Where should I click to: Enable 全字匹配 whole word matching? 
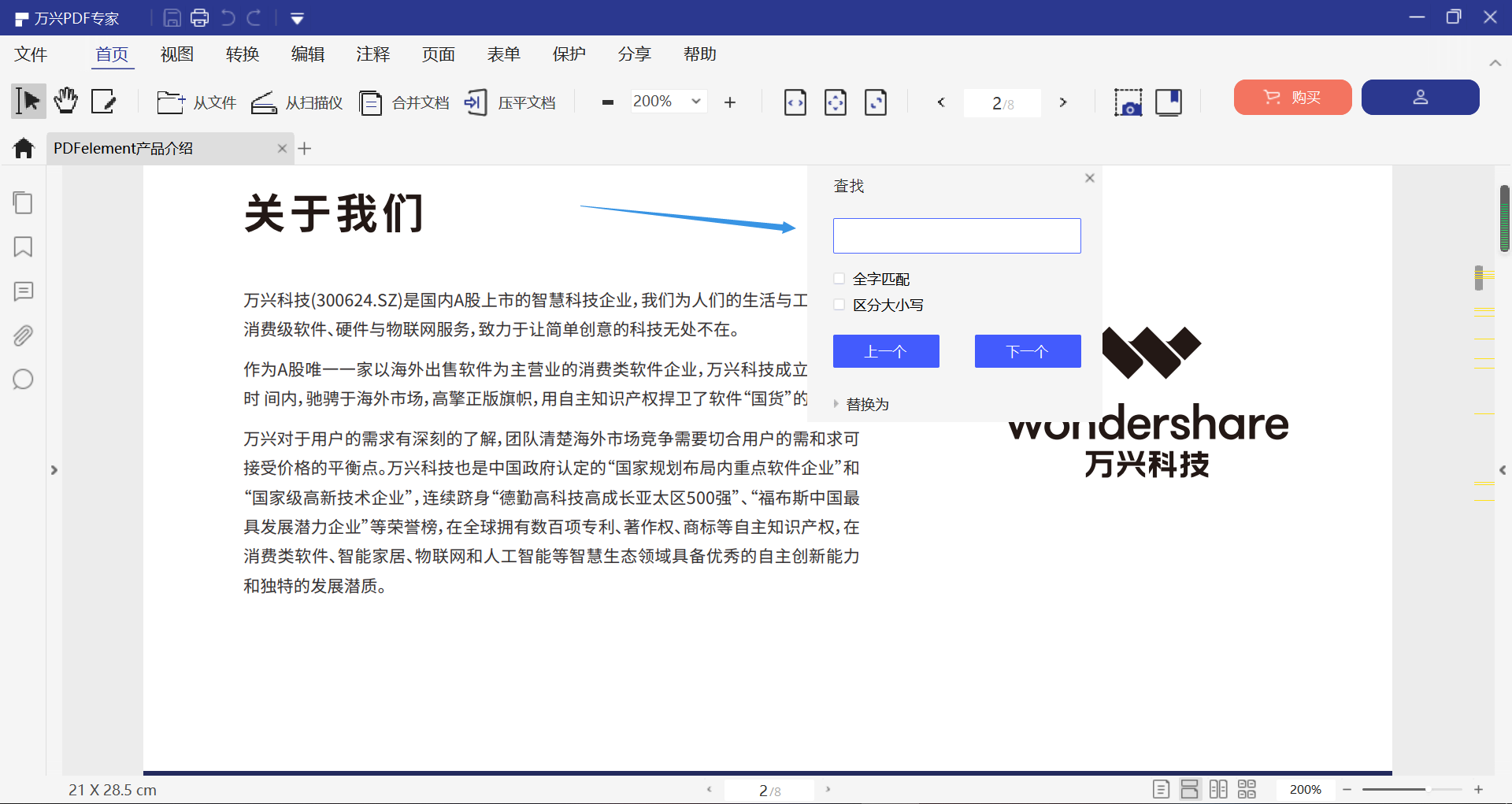[839, 278]
